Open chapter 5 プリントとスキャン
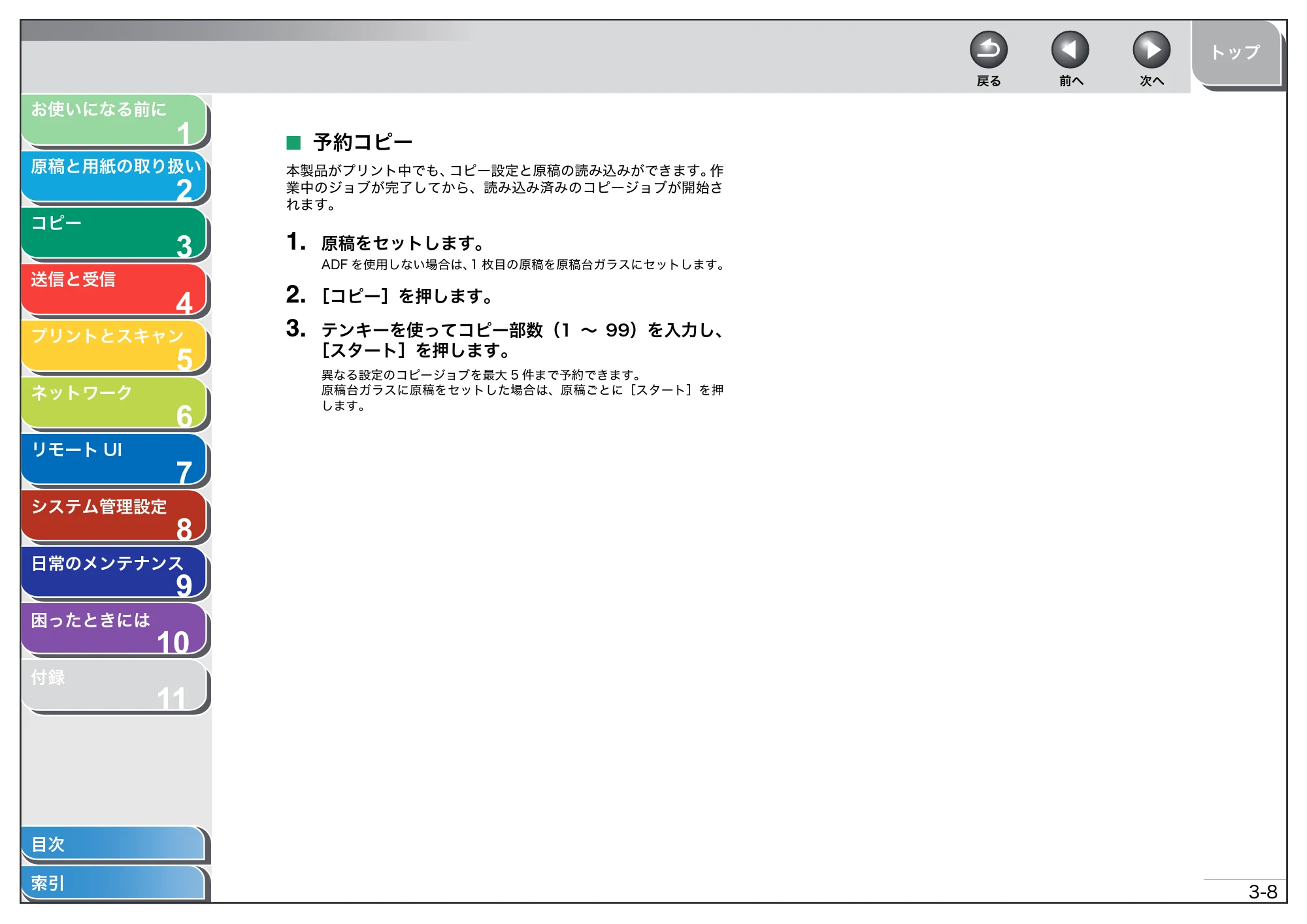 [114, 346]
